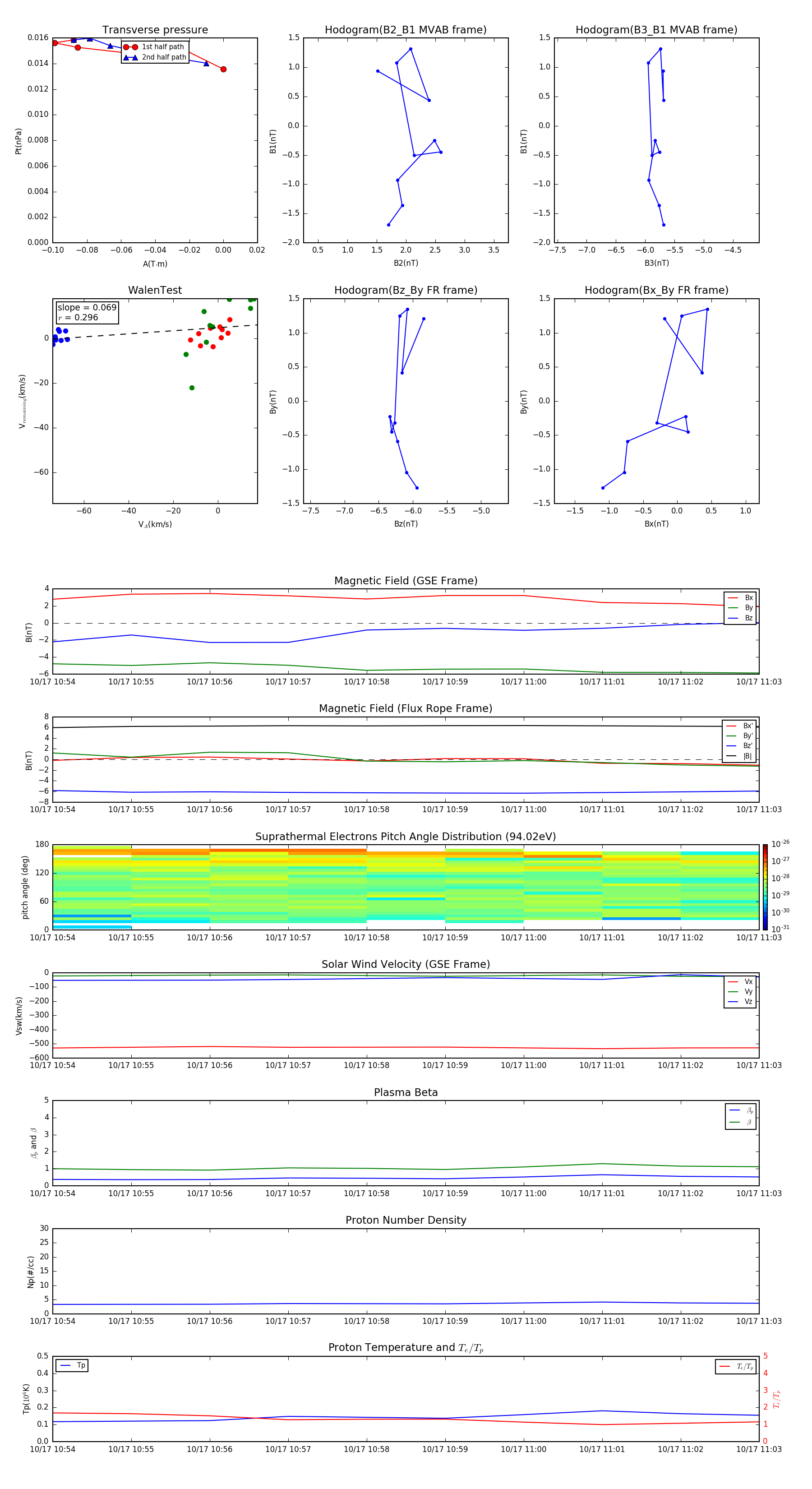
Task: Click Bx' legend entry in Flux Rope plot
Action: click(740, 726)
